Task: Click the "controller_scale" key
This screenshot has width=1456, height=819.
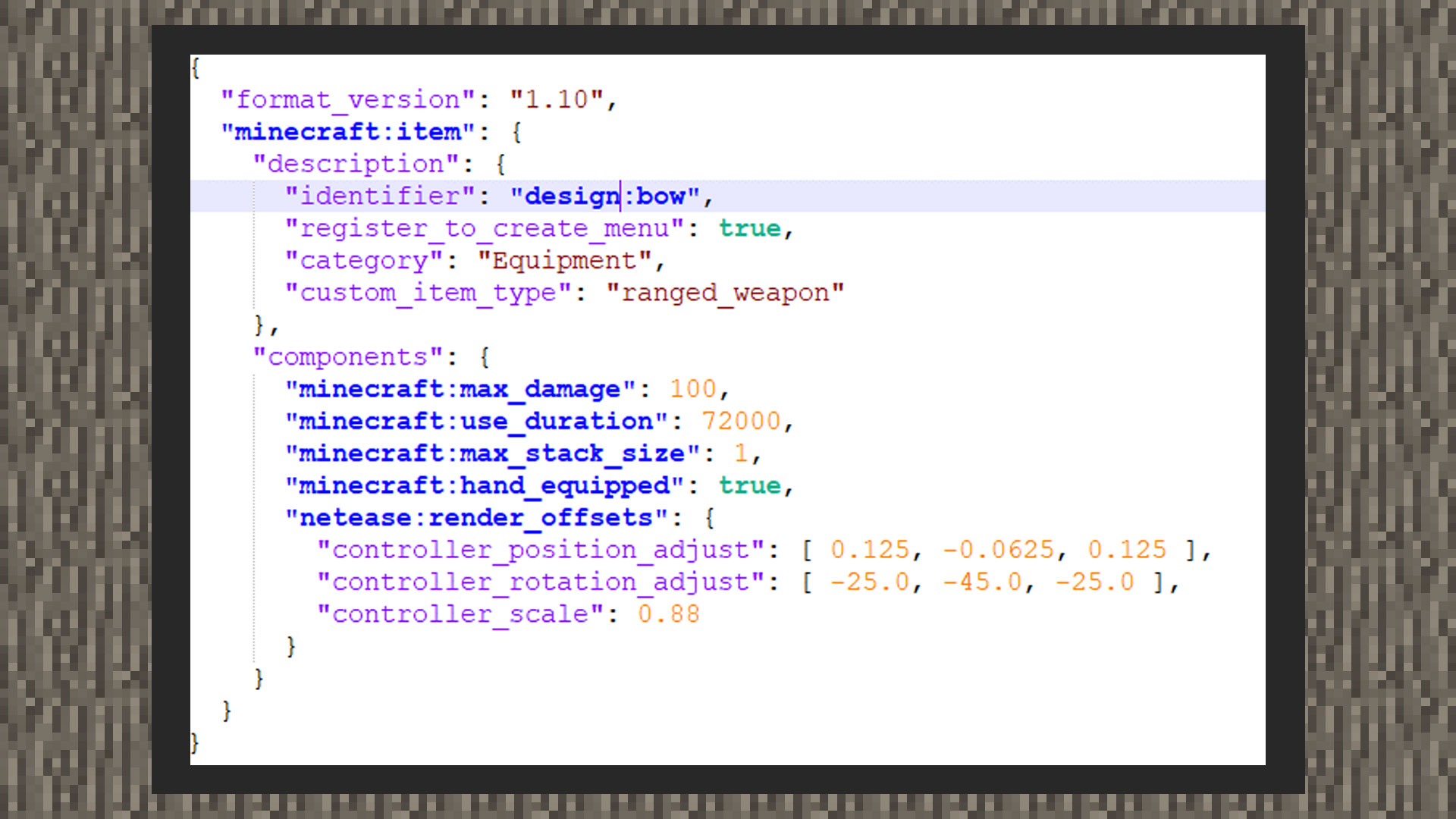Action: tap(460, 614)
